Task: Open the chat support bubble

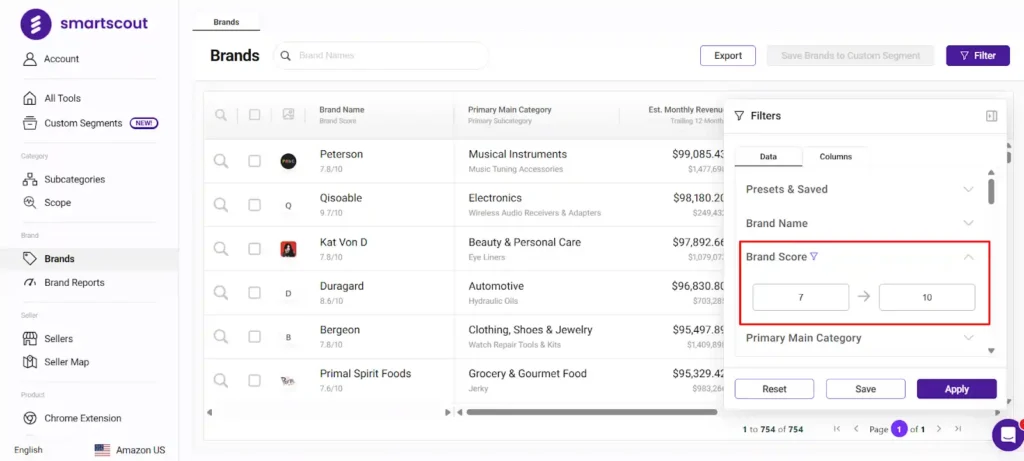Action: click(x=1008, y=435)
